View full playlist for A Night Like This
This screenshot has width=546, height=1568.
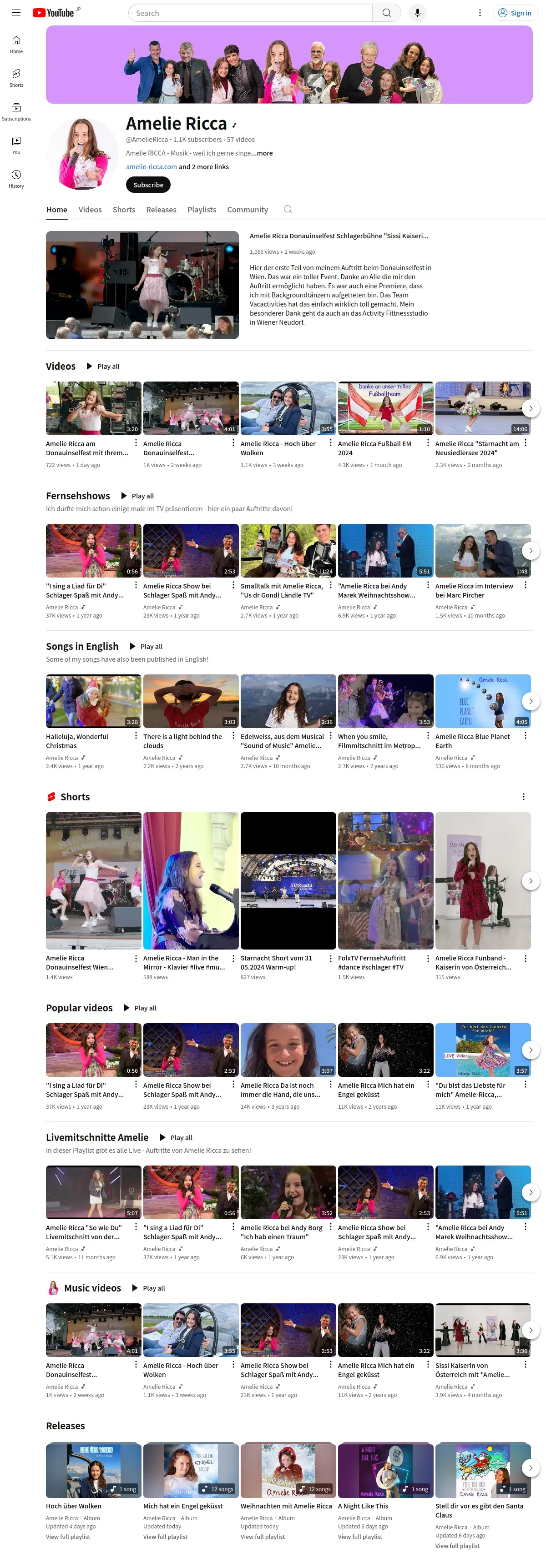pos(360,1536)
